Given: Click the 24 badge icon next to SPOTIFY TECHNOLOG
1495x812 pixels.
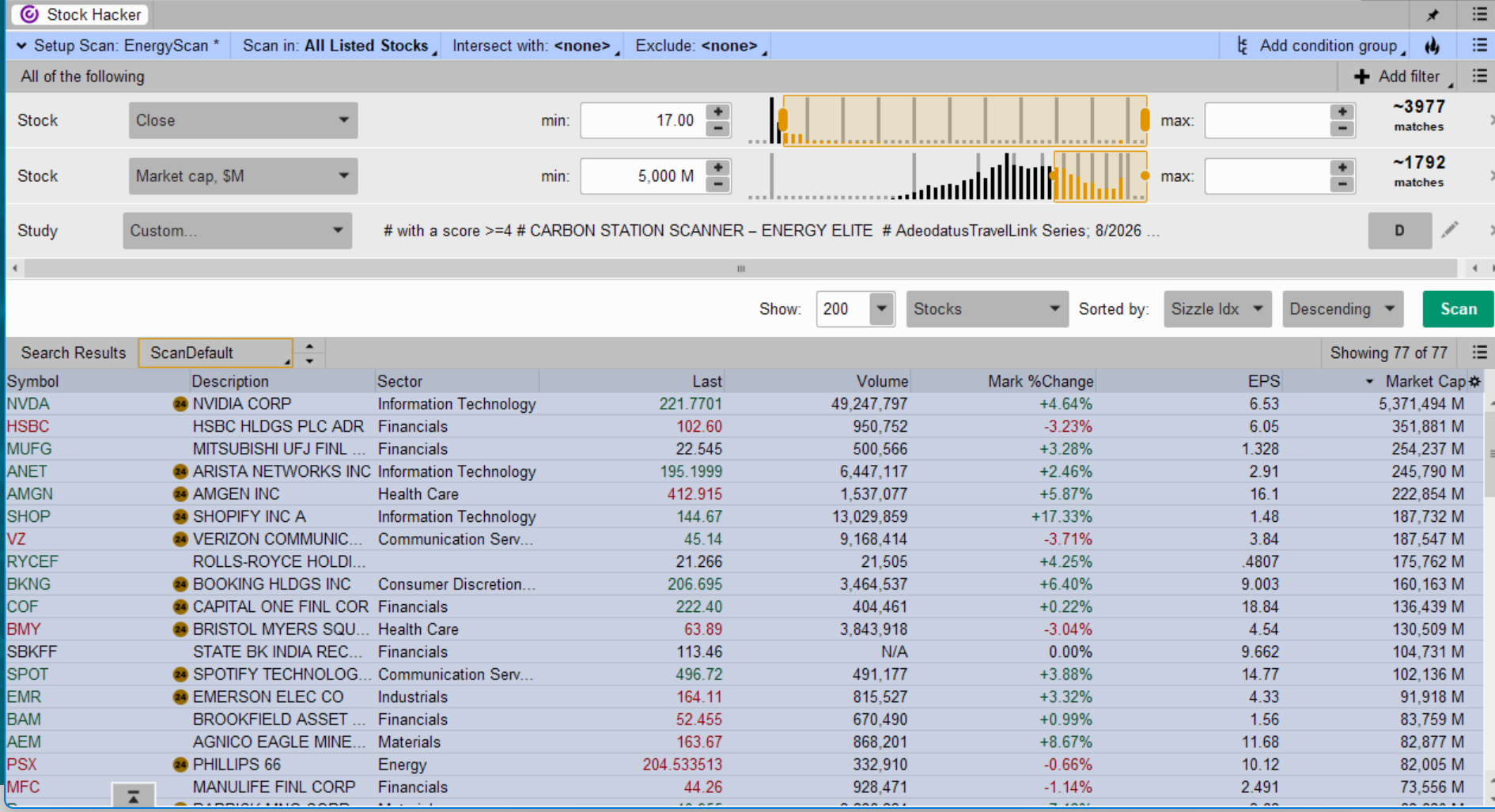Looking at the screenshot, I should [180, 674].
